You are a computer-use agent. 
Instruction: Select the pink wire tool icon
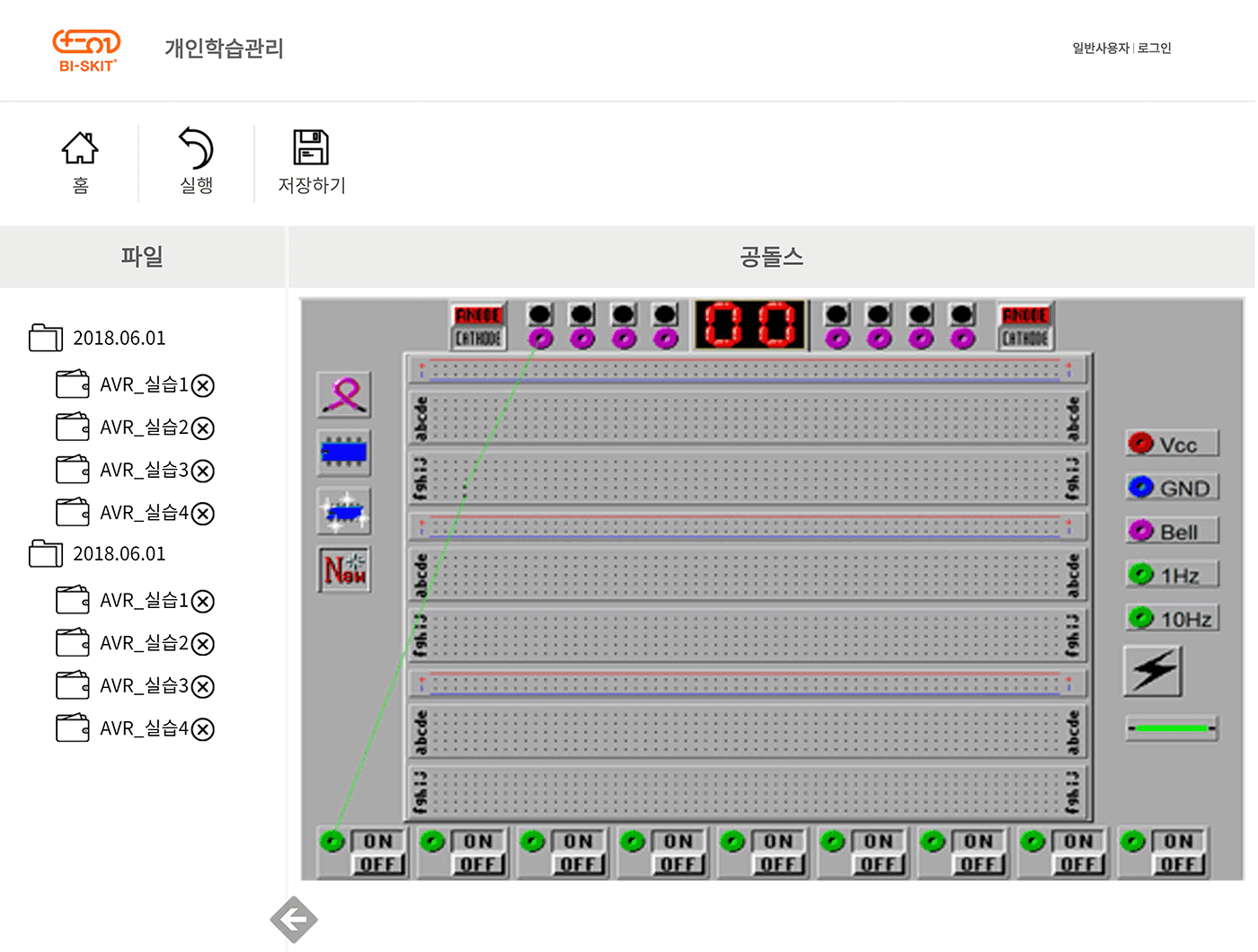tap(344, 394)
